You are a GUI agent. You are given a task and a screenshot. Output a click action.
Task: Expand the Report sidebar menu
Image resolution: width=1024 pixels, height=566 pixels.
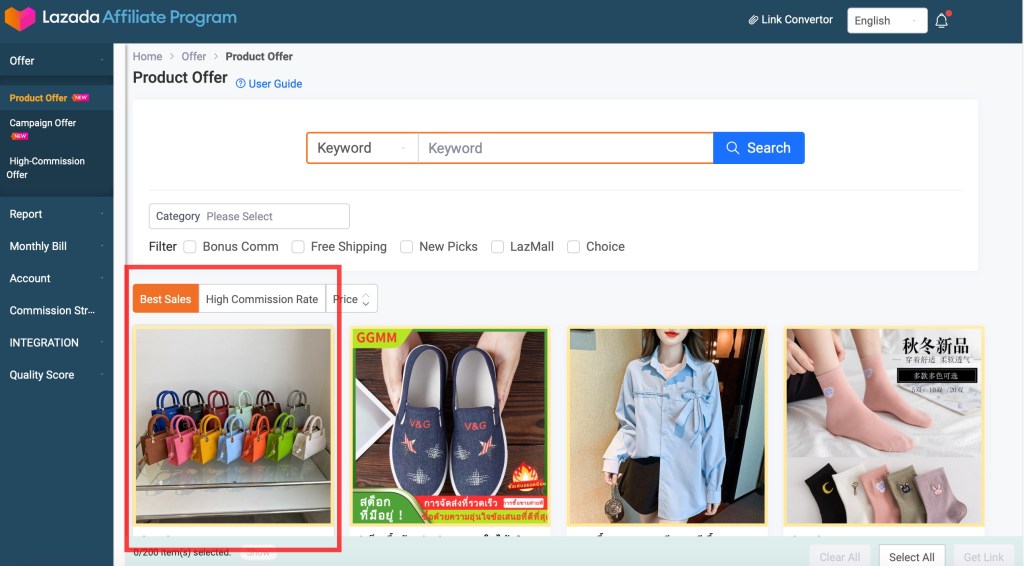tap(56, 214)
